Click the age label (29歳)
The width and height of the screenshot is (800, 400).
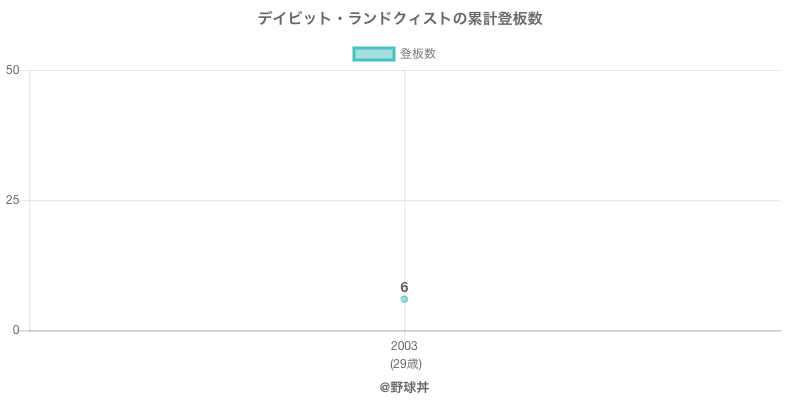[x=405, y=363]
